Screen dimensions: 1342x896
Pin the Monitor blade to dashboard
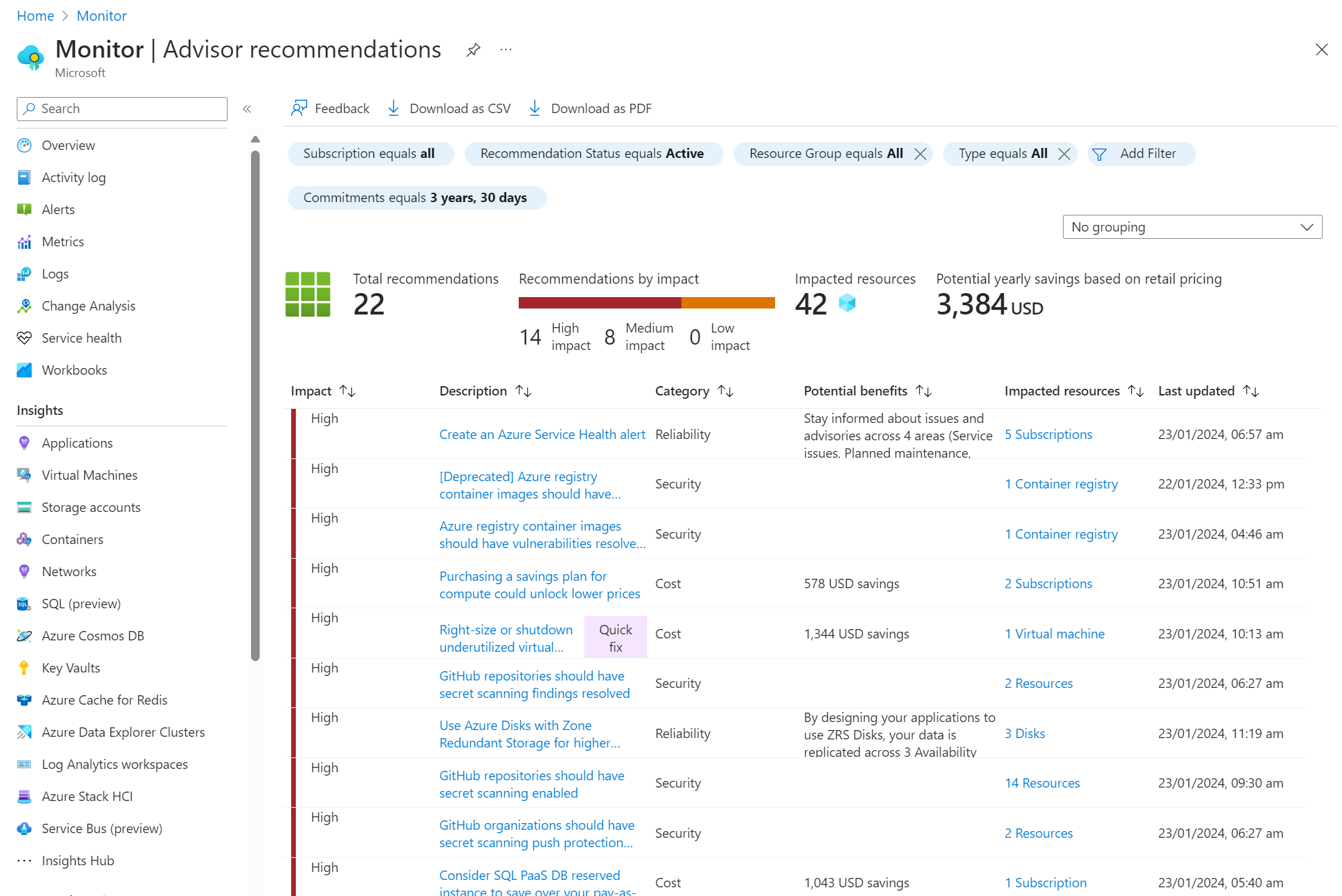pos(473,50)
